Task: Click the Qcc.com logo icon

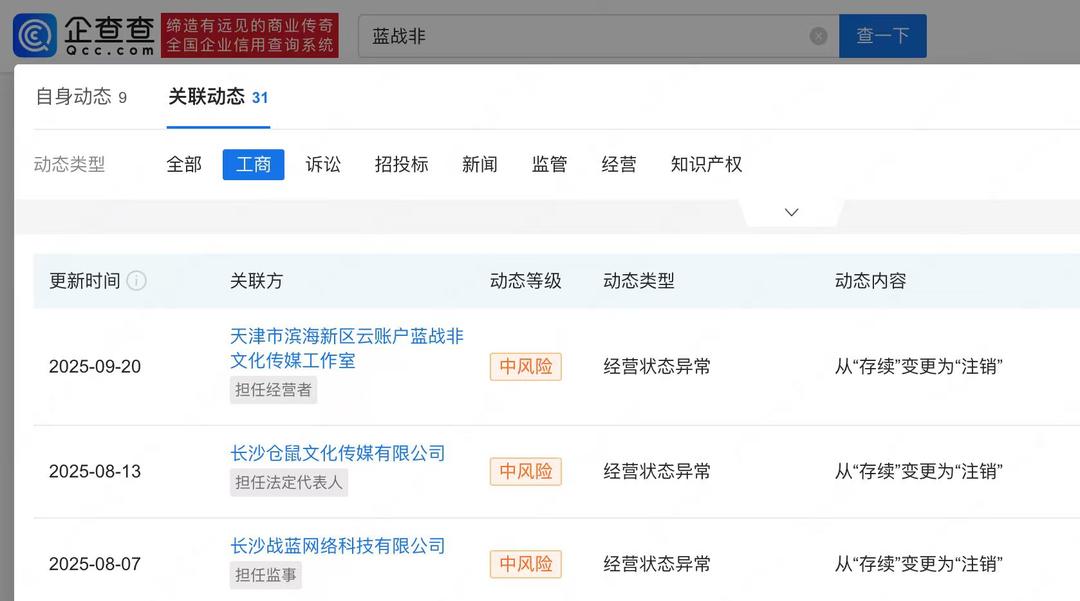Action: coord(35,35)
